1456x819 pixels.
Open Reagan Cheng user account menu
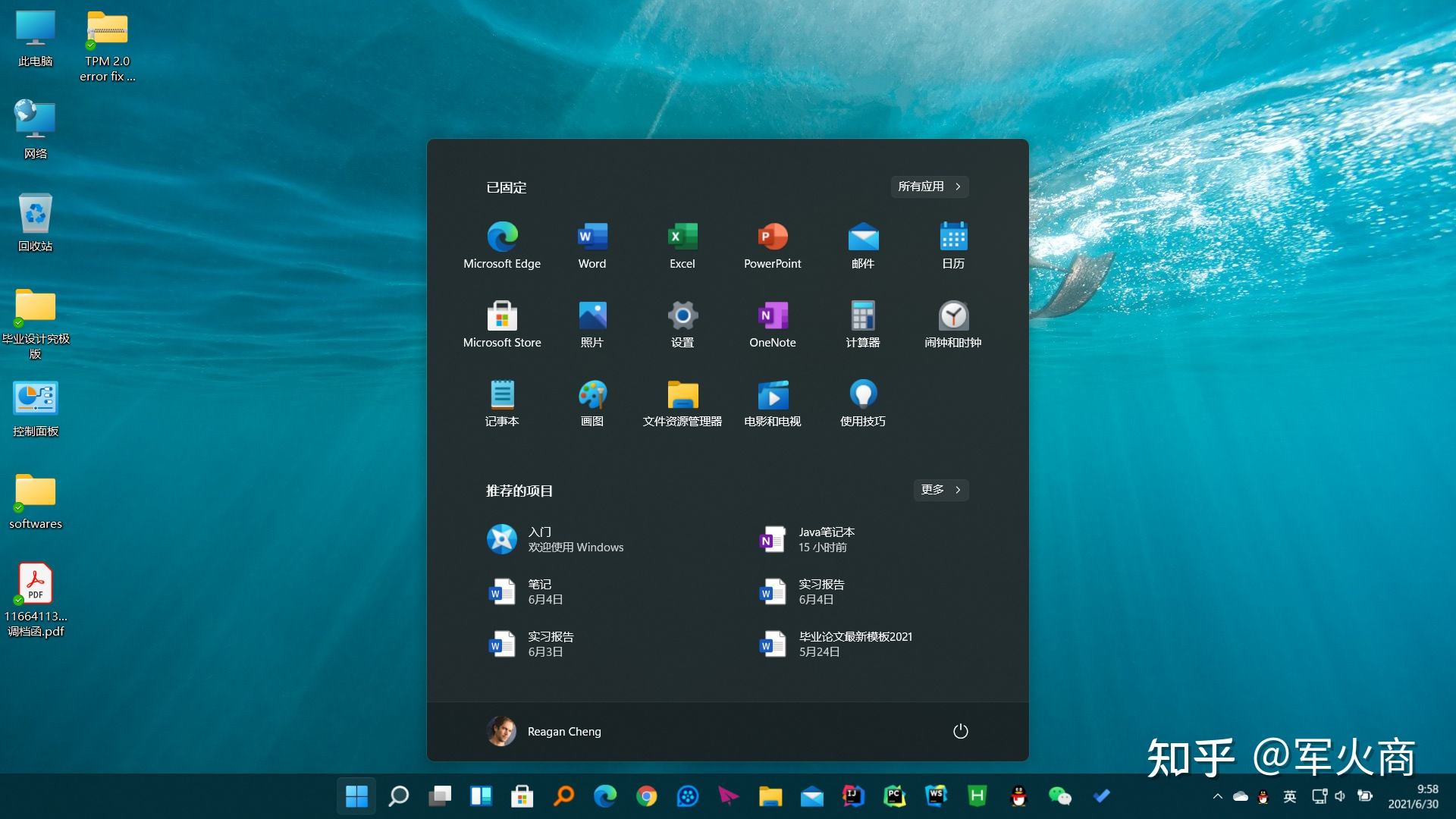(544, 731)
